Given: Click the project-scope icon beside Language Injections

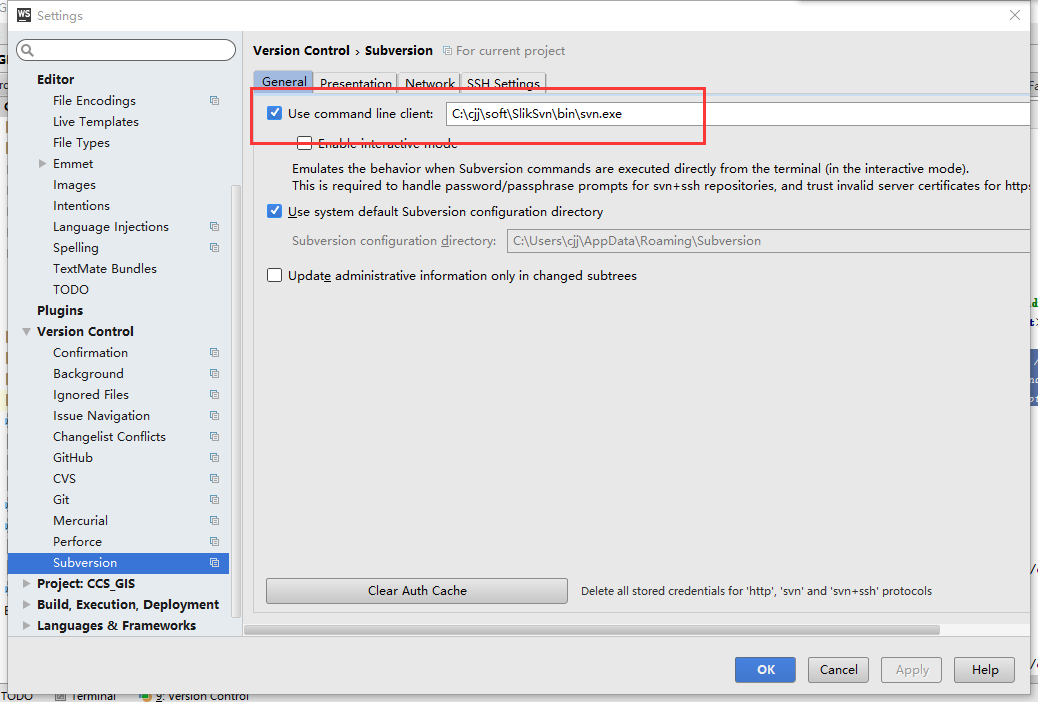Looking at the screenshot, I should coord(214,226).
